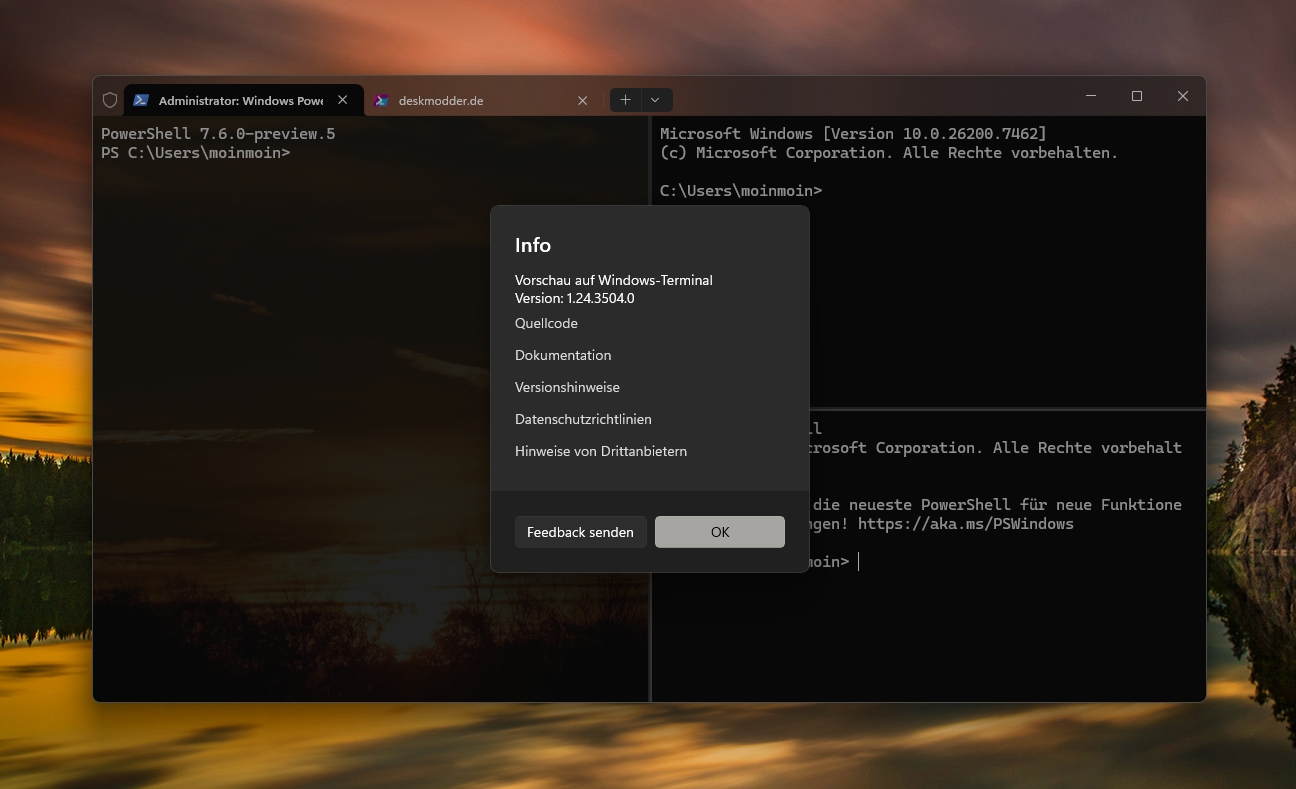
Task: Open the Quellcode link in Info dialog
Action: [x=546, y=323]
